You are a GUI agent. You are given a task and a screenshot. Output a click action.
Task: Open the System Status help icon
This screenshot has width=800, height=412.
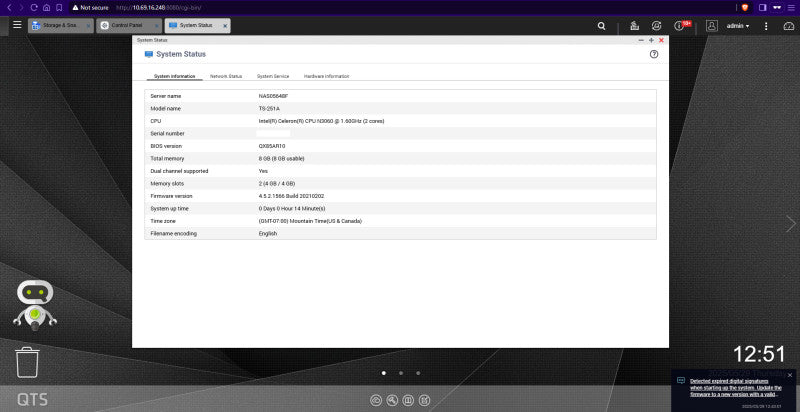click(654, 54)
